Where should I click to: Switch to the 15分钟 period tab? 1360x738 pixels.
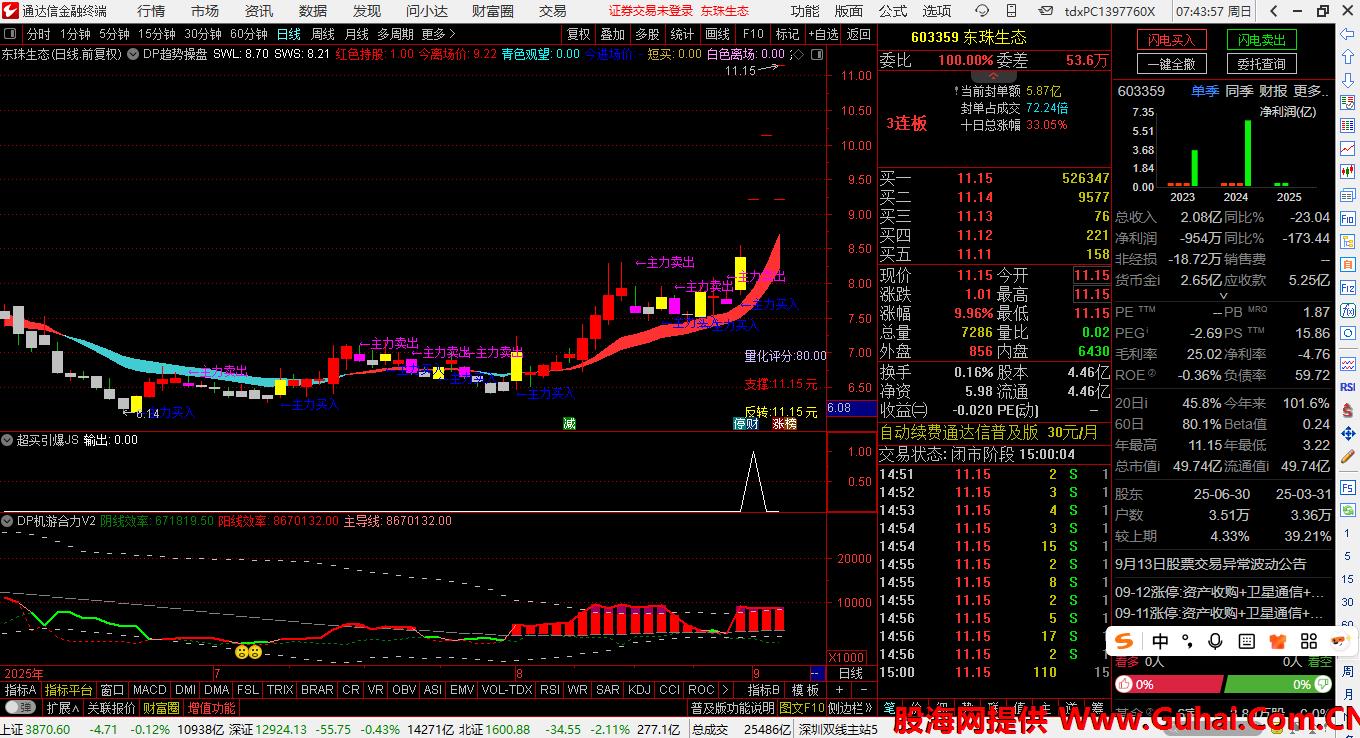tap(157, 34)
